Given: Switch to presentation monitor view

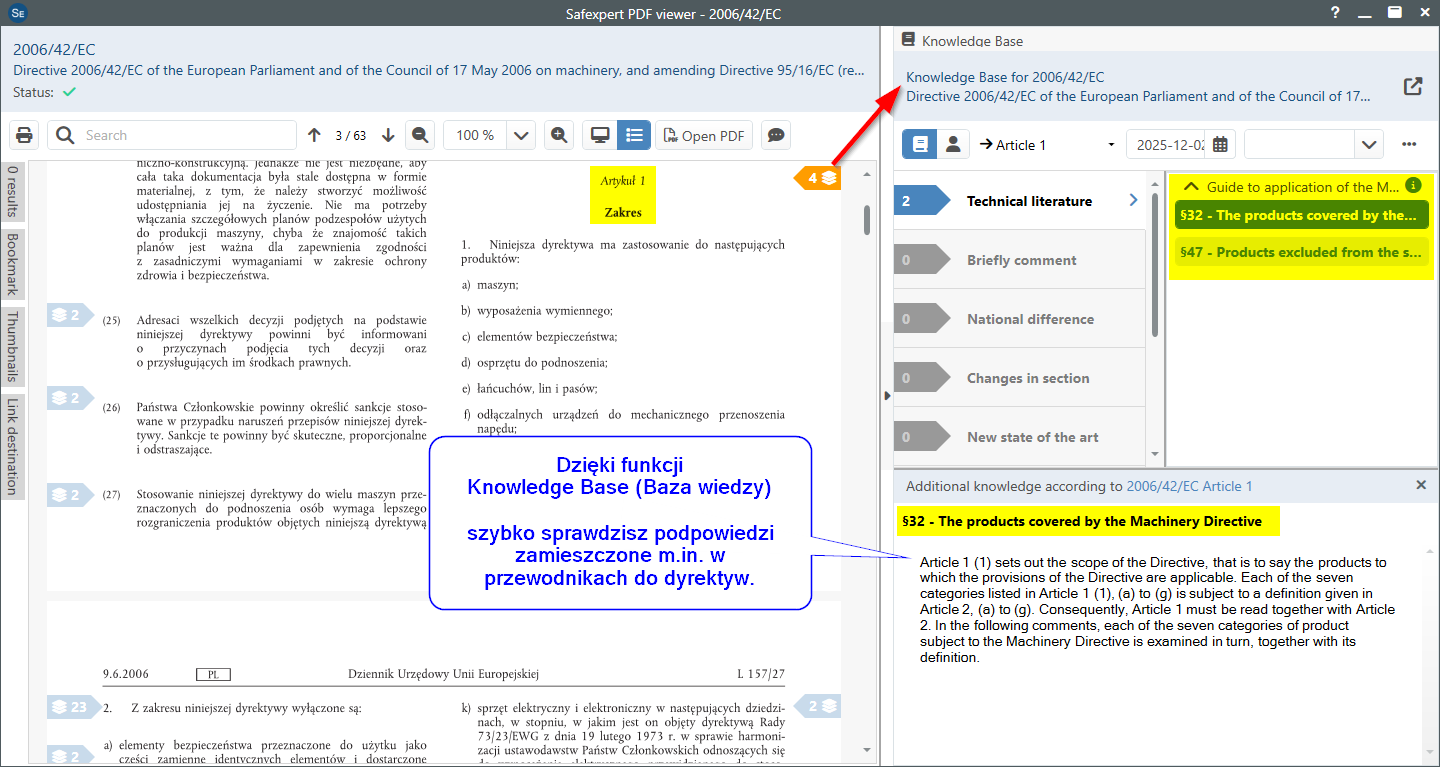Looking at the screenshot, I should click(600, 135).
